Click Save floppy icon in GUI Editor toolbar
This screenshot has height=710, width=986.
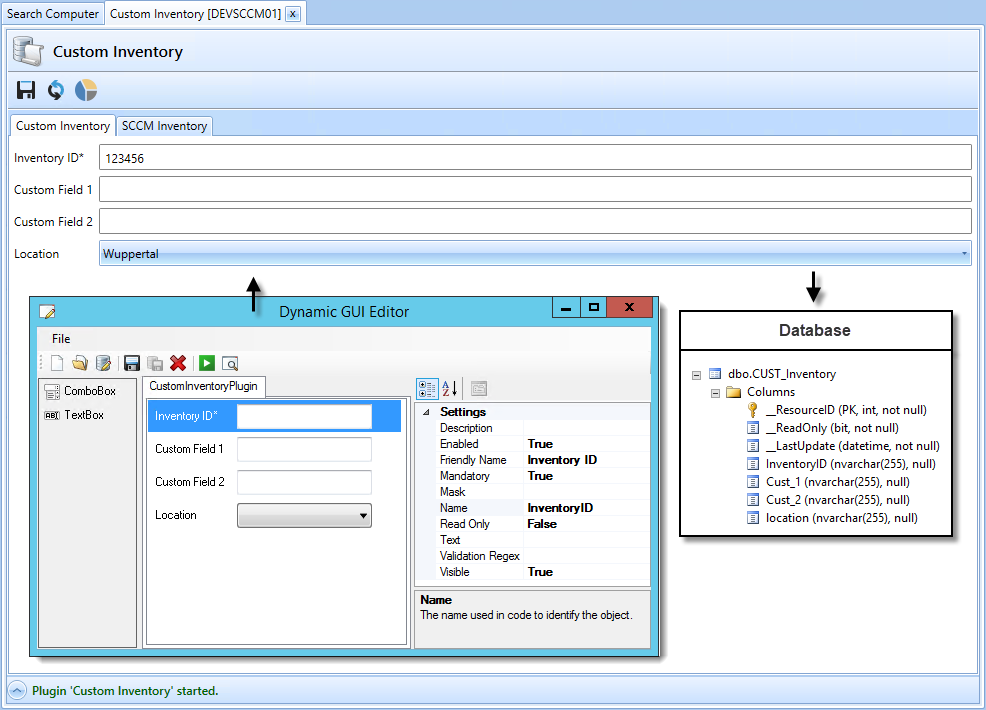click(131, 363)
